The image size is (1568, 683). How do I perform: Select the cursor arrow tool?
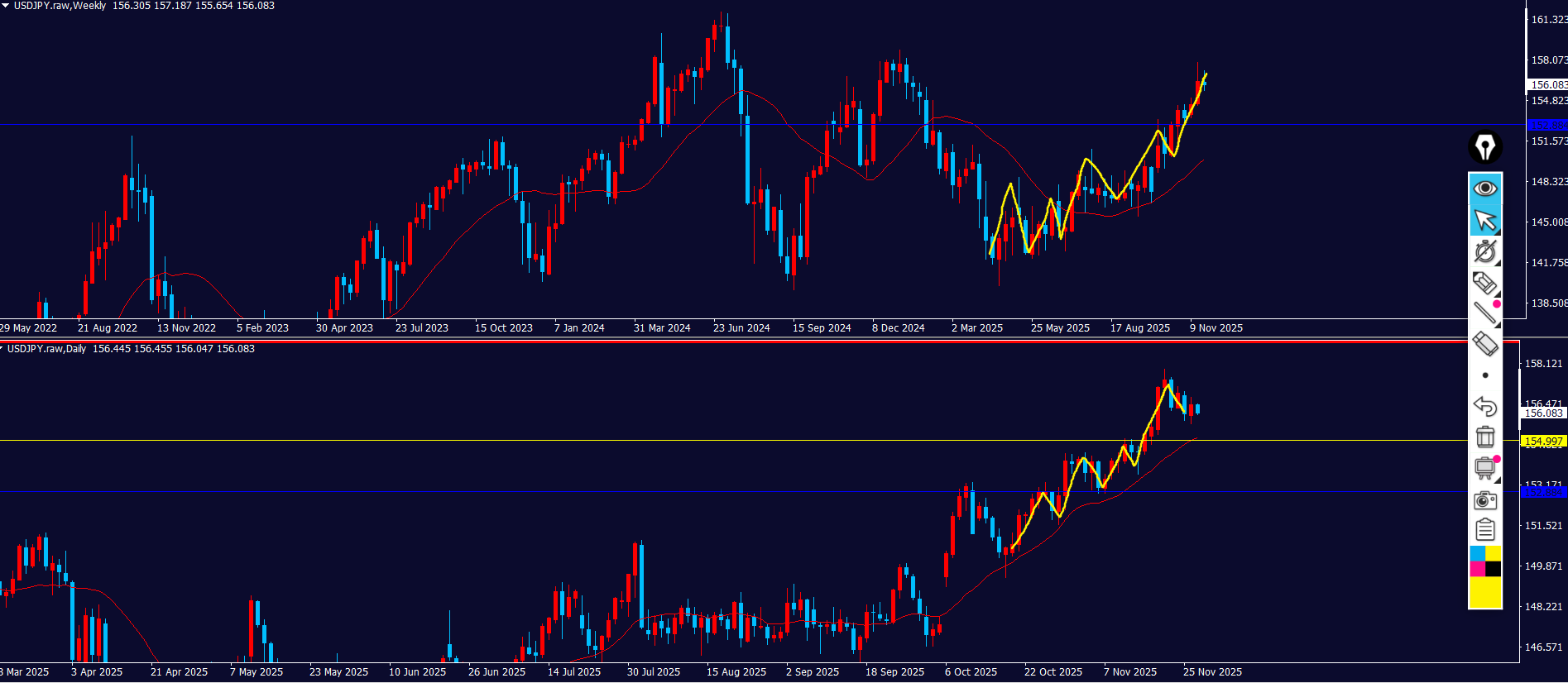click(1485, 221)
